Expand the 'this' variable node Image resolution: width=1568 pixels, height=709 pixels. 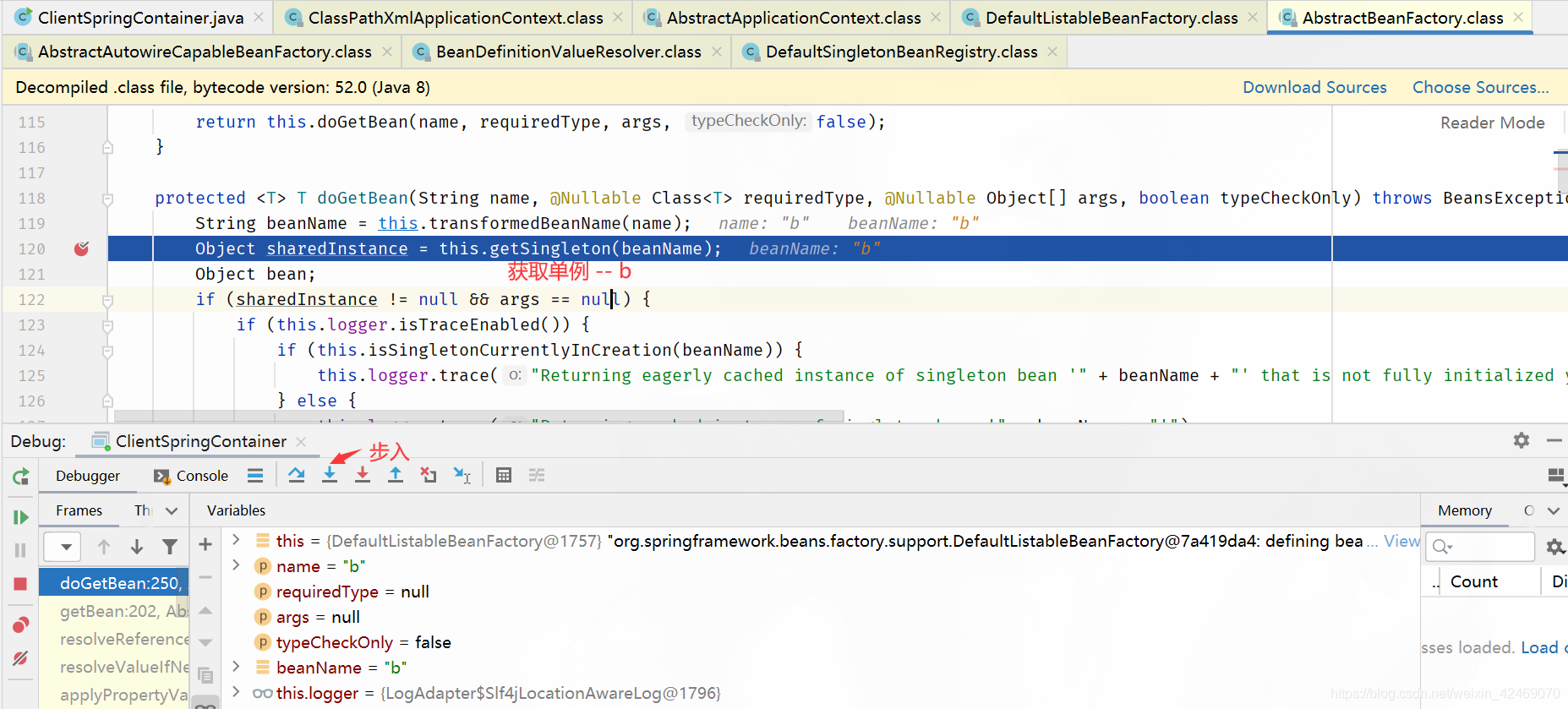point(236,540)
